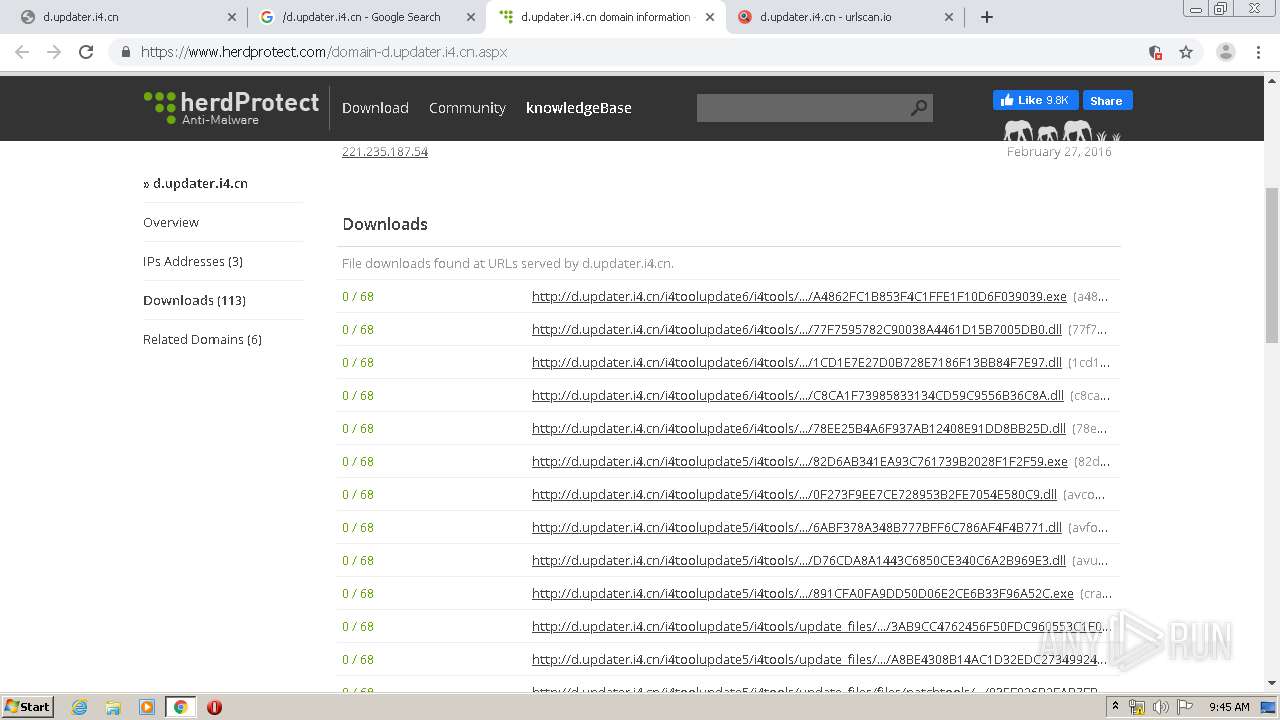Switch to the urlscan.io tab
This screenshot has width=1280, height=720.
point(843,17)
